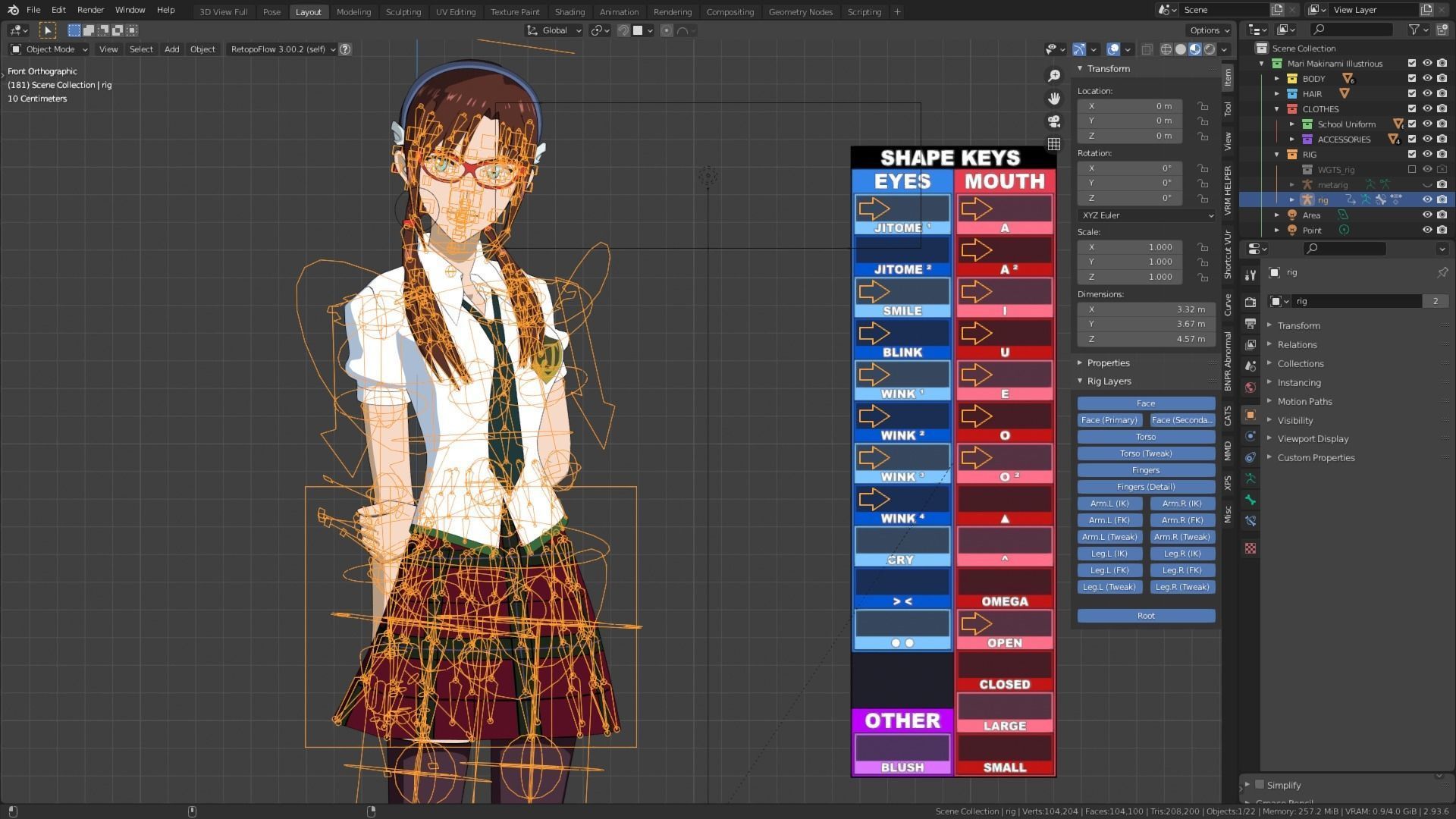Open Global transform orientation dropdown

(554, 30)
